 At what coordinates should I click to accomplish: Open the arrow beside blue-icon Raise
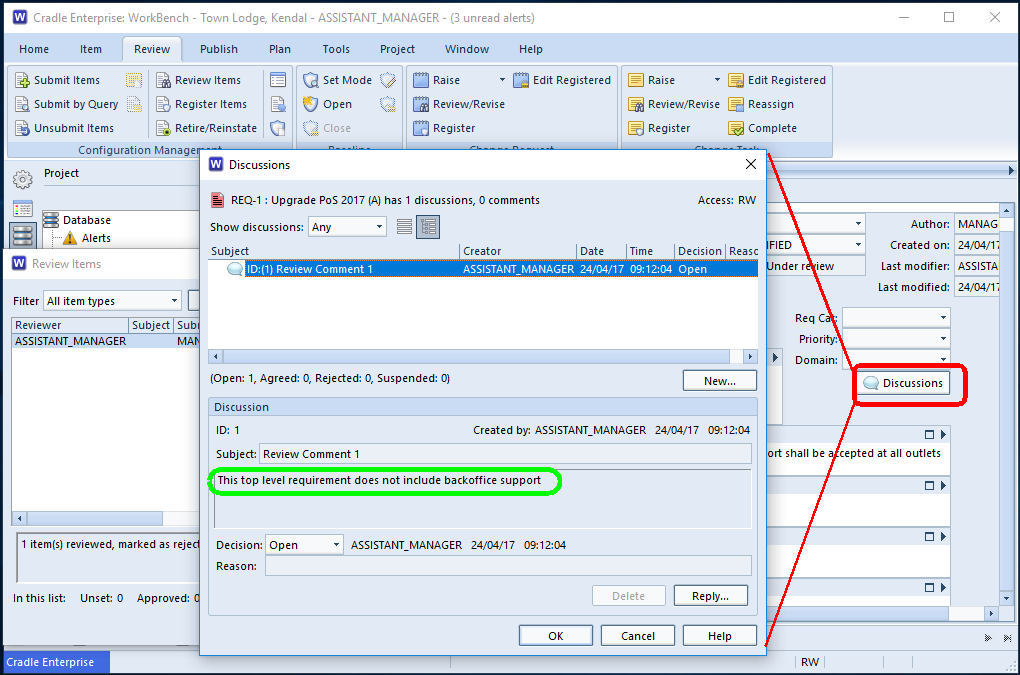pyautogui.click(x=502, y=80)
